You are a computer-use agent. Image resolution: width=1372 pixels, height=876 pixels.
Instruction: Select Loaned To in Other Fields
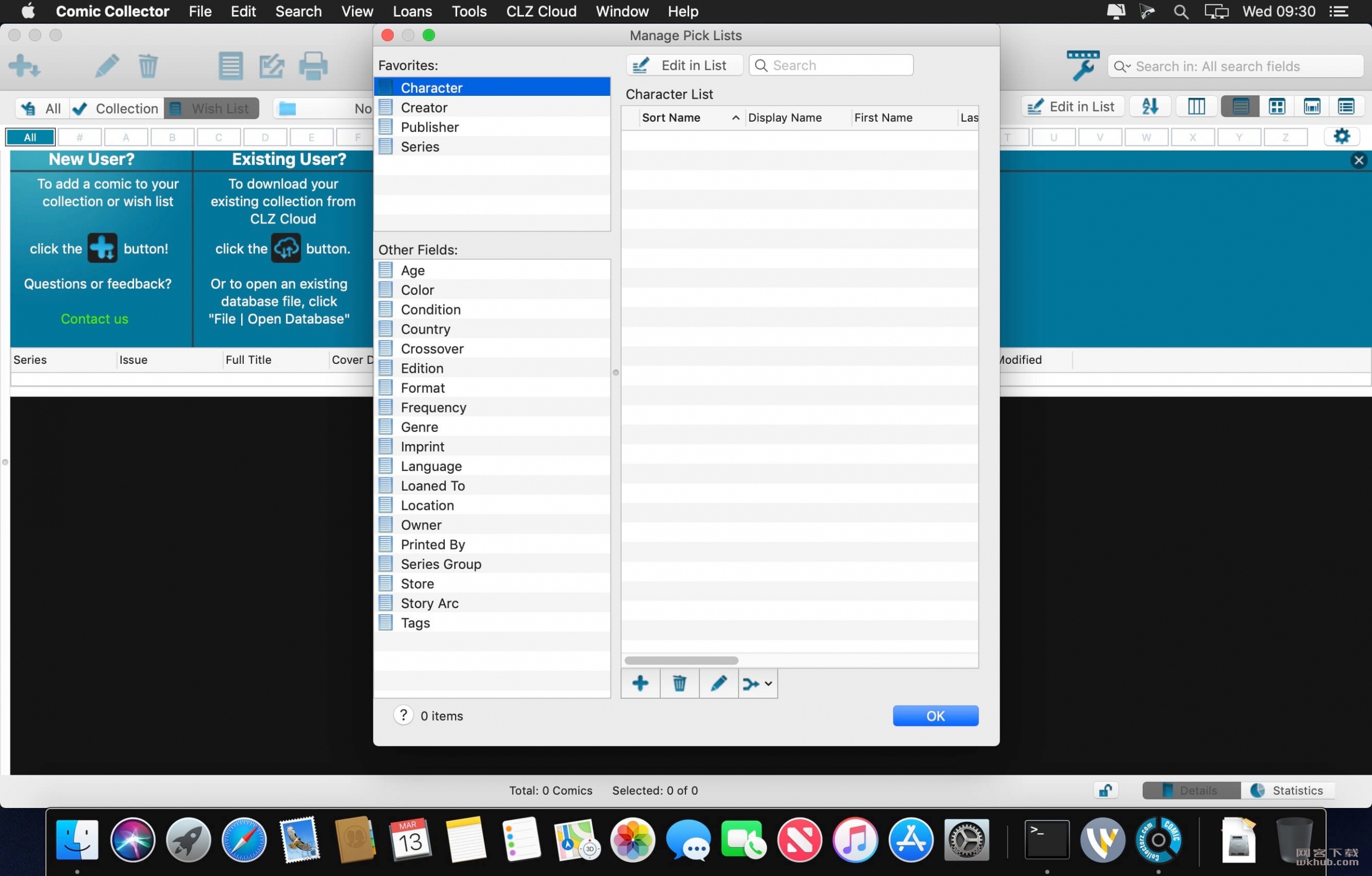[491, 485]
